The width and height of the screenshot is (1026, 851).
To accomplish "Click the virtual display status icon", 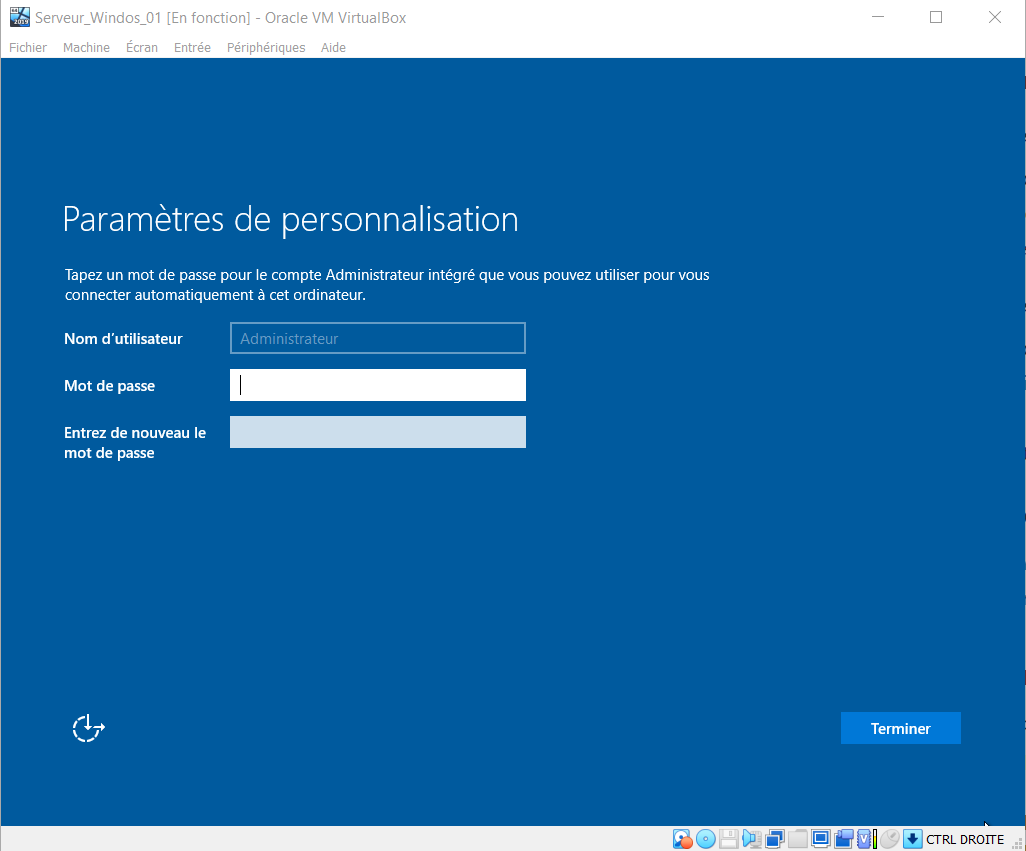I will pos(820,839).
